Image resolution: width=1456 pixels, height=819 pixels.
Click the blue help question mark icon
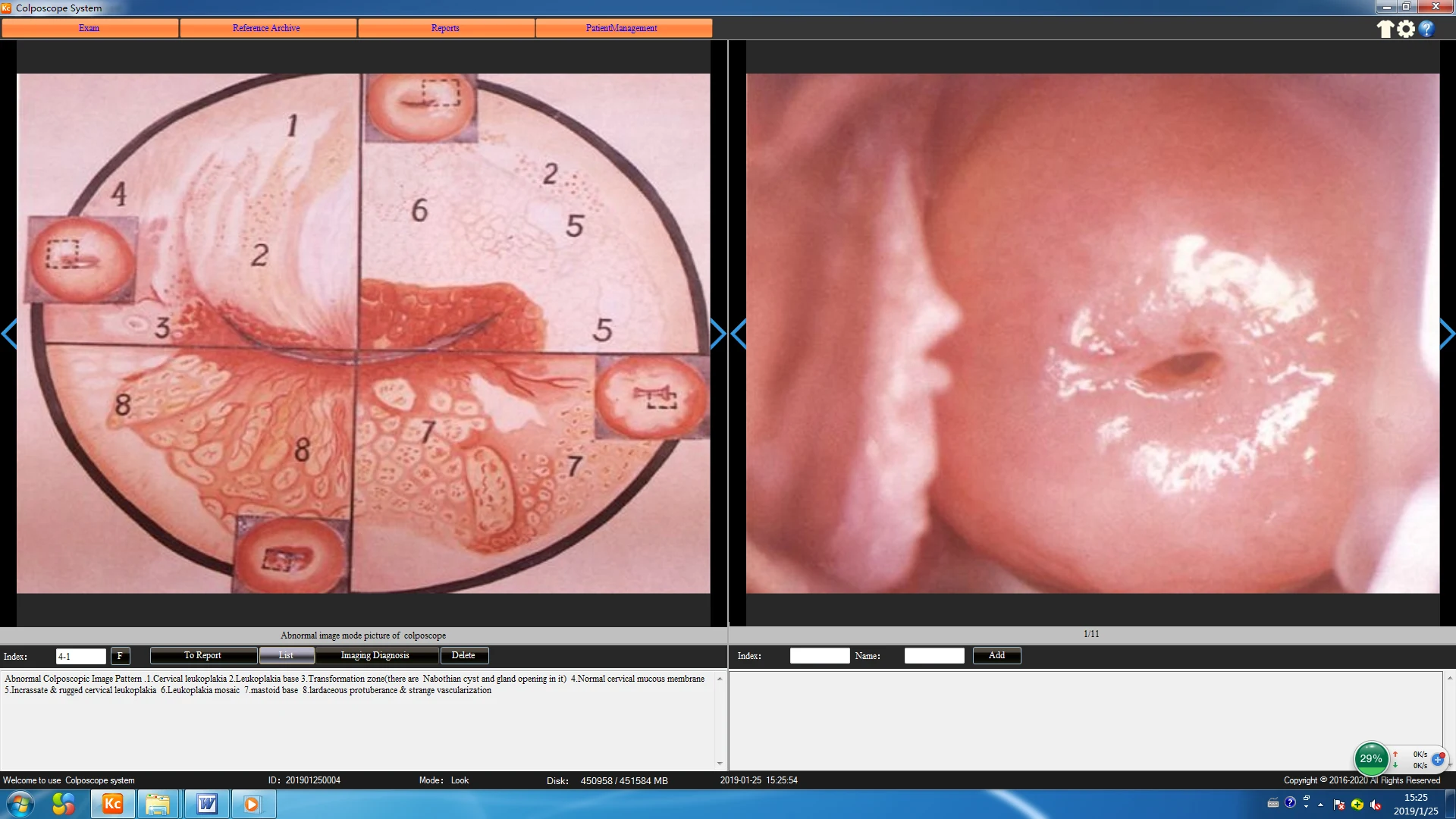pyautogui.click(x=1426, y=29)
